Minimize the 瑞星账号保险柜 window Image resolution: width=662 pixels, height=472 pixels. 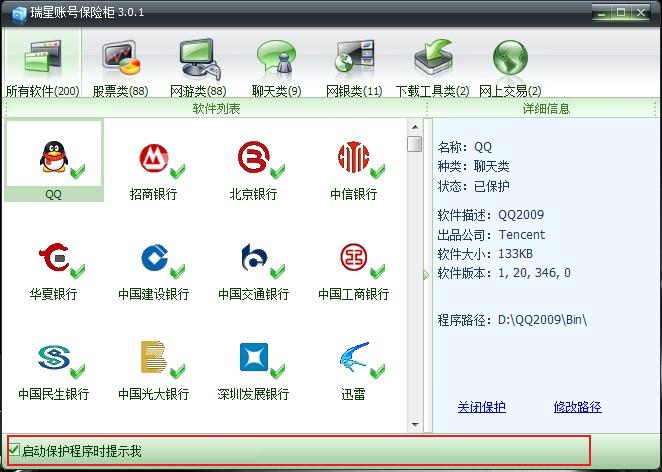tap(602, 13)
